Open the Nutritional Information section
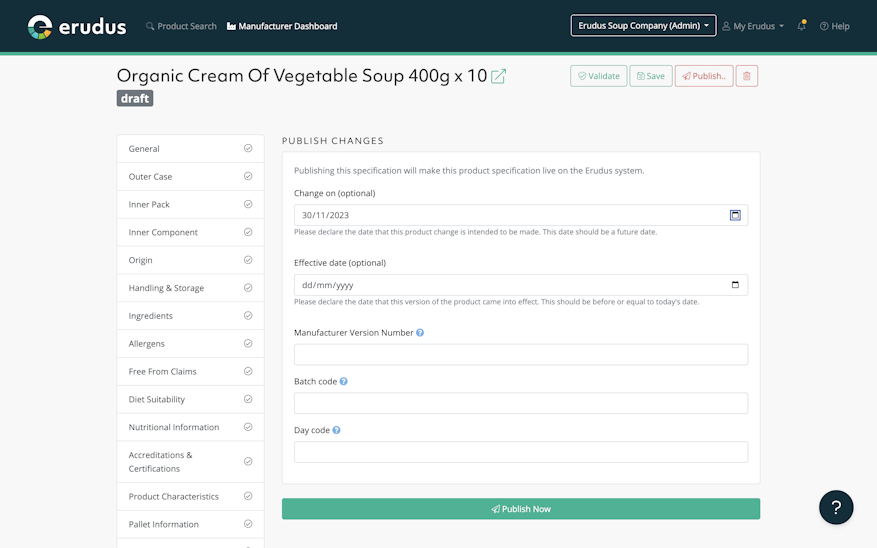 [190, 427]
